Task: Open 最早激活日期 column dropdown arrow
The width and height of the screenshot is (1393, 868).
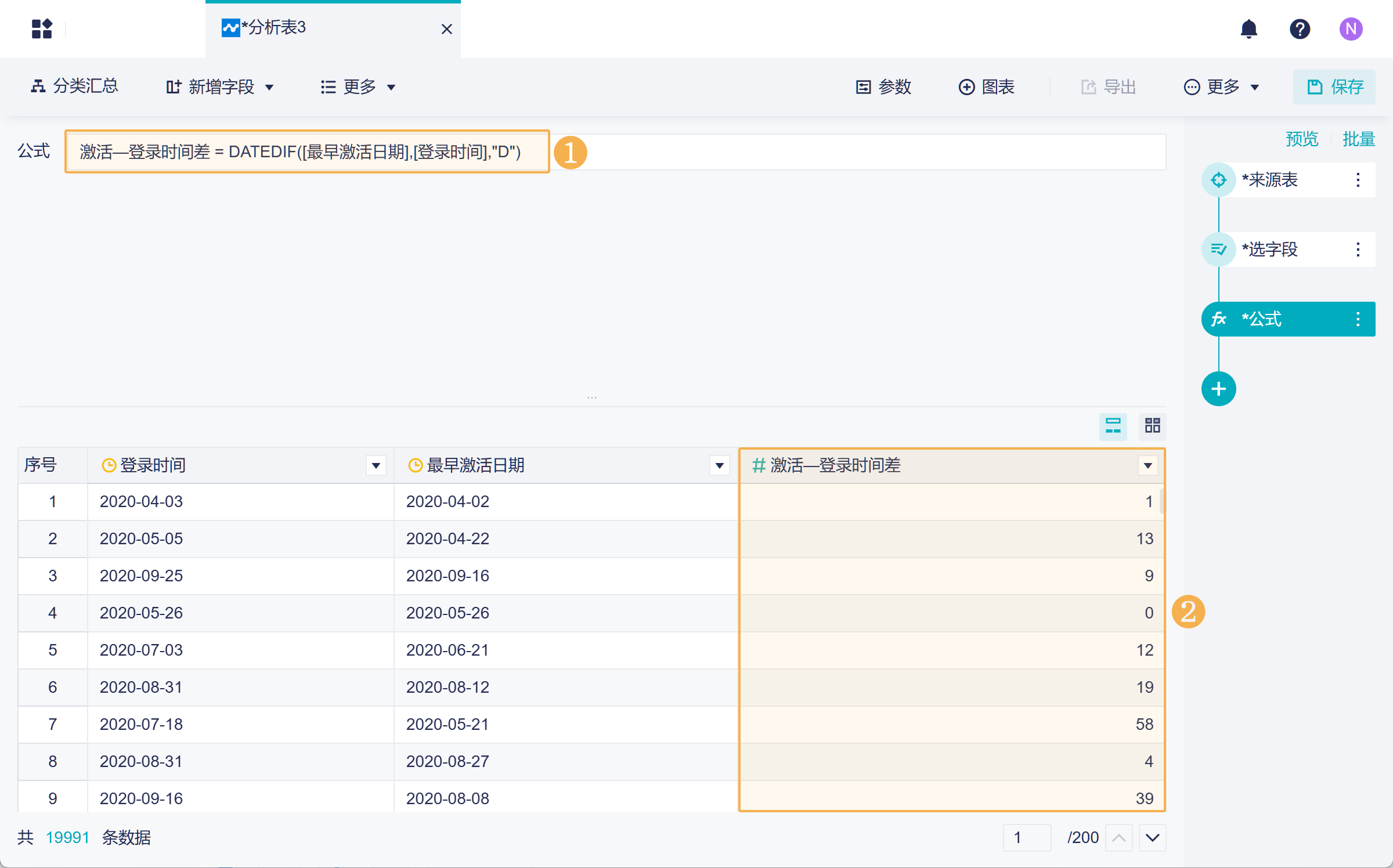Action: coord(719,465)
